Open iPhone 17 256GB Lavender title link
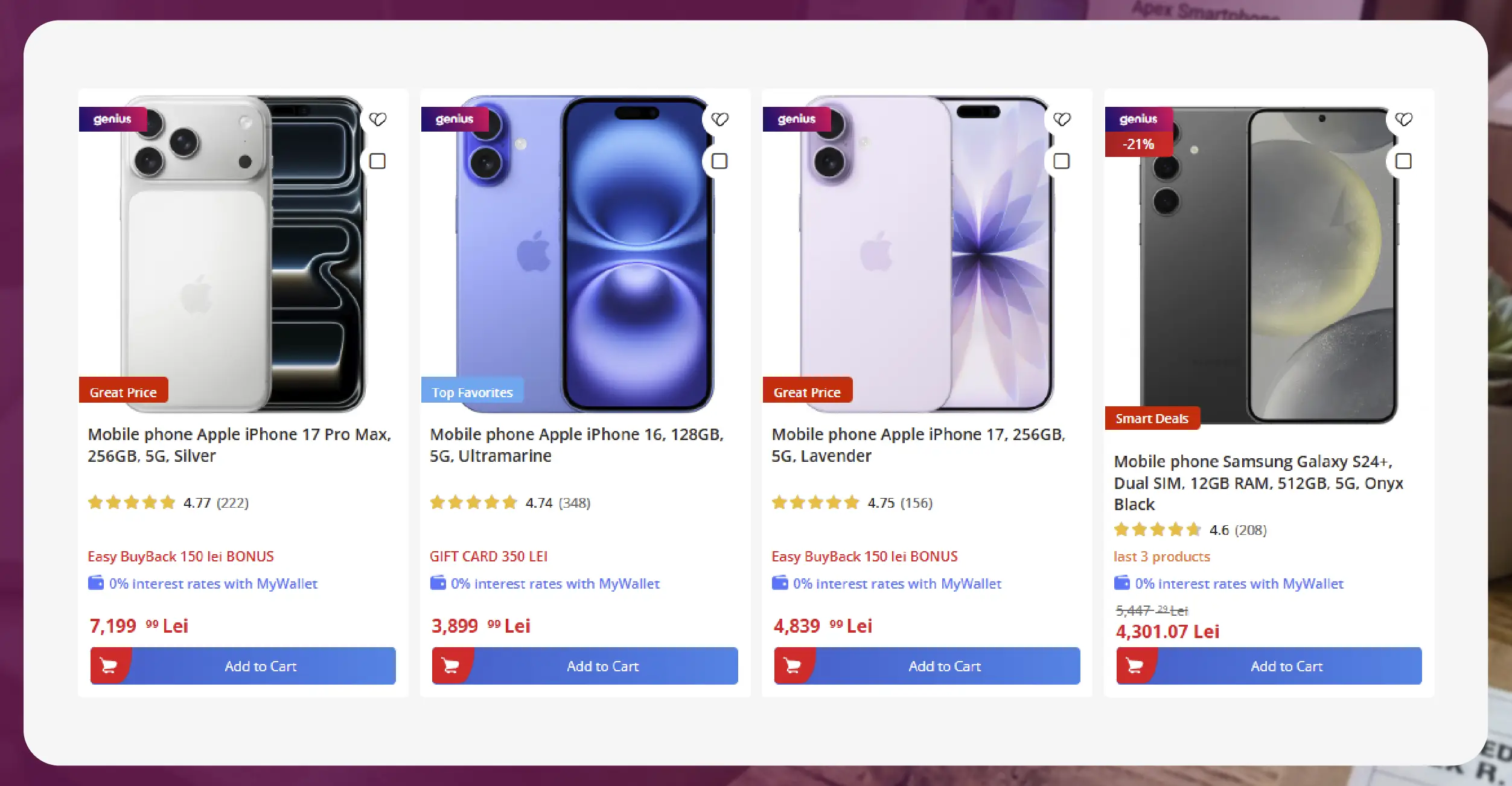This screenshot has height=786, width=1512. (x=918, y=445)
